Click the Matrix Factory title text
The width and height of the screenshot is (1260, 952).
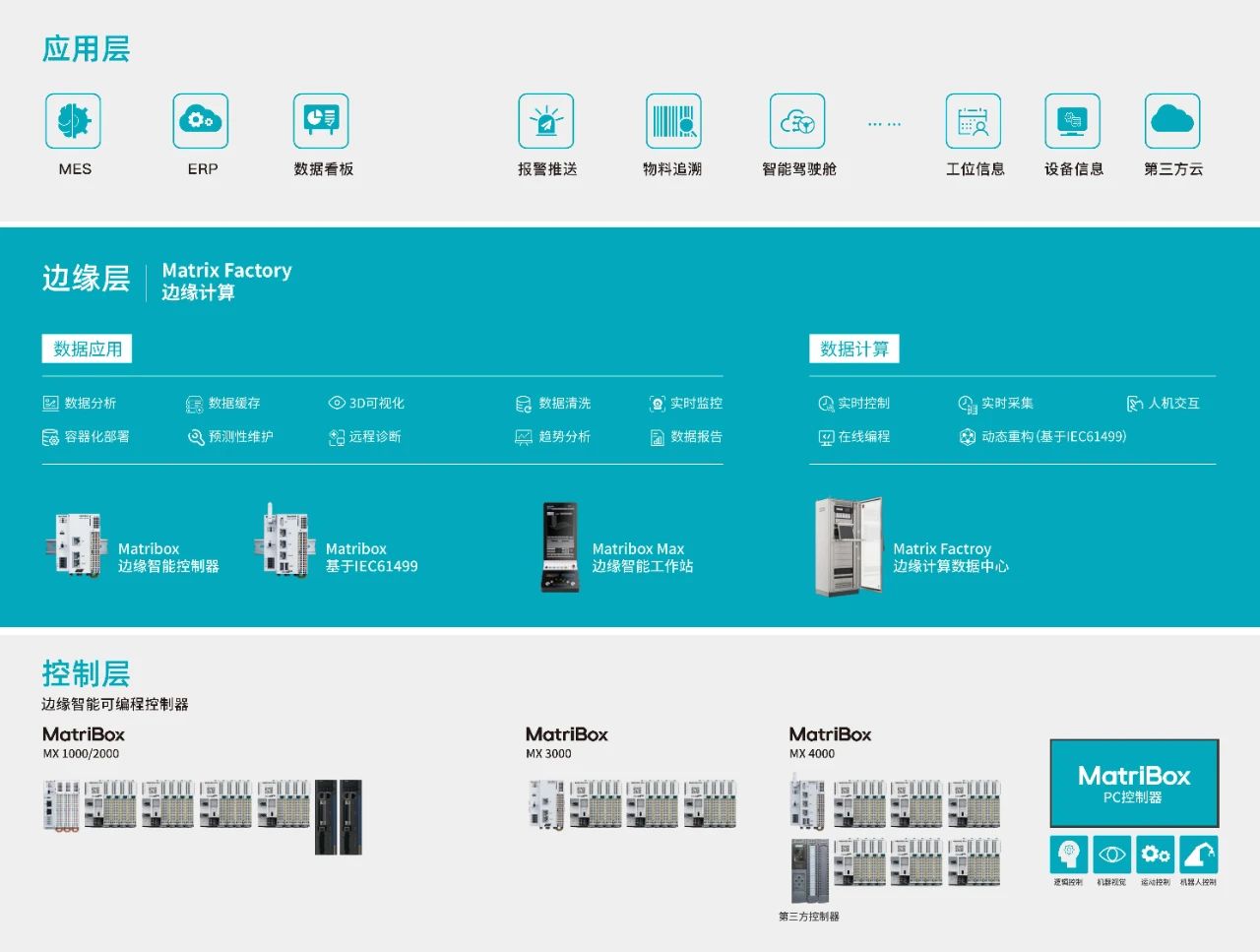click(x=226, y=270)
